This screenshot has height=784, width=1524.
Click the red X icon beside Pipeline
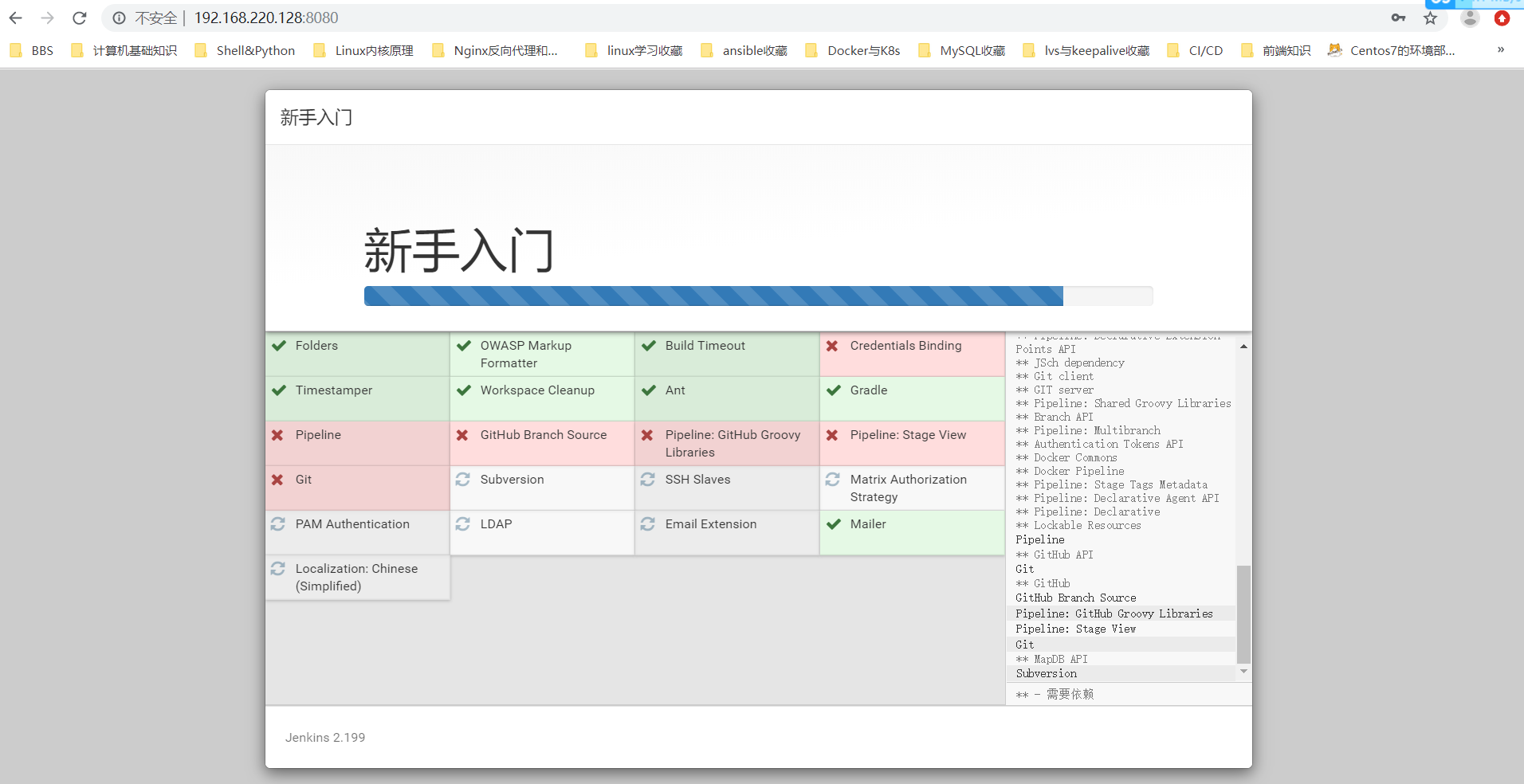277,435
